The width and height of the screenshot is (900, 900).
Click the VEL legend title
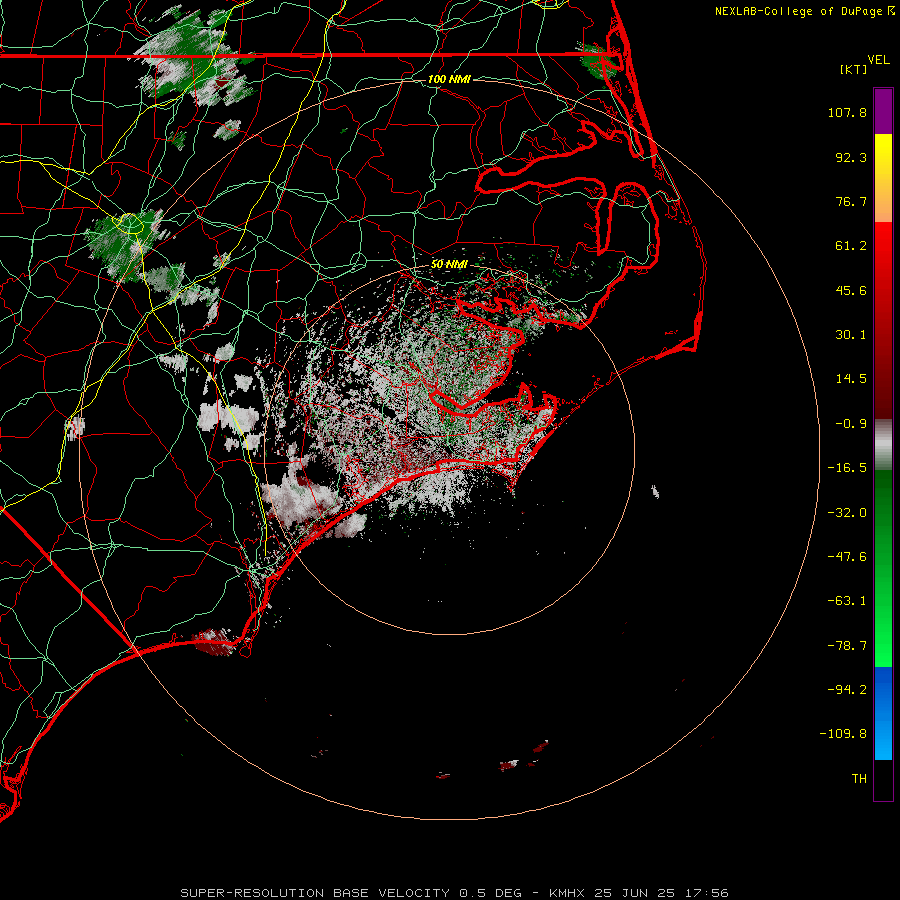click(878, 60)
